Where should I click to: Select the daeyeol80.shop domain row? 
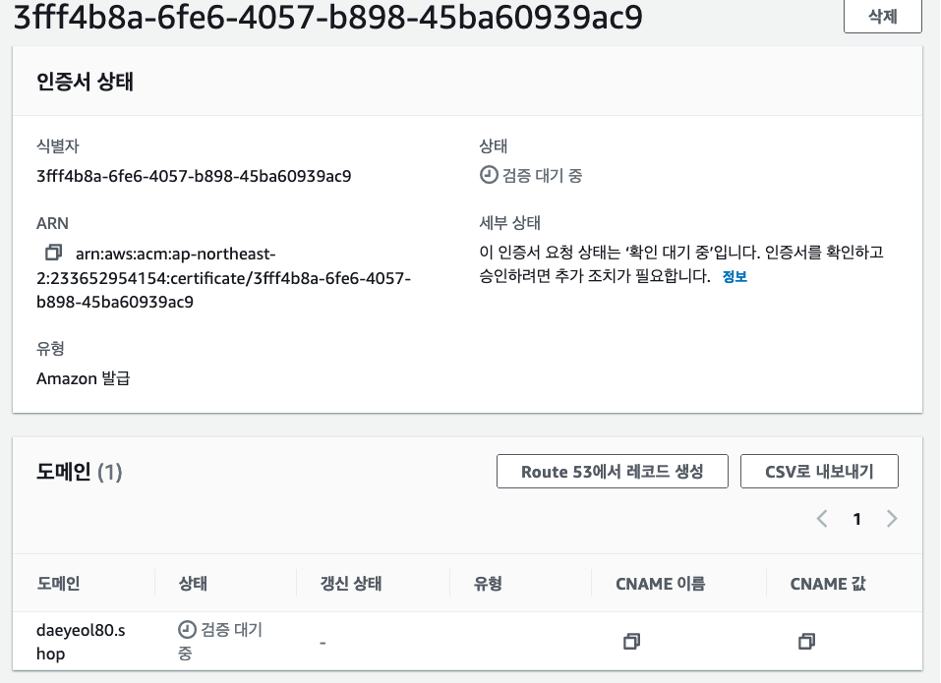click(81, 641)
